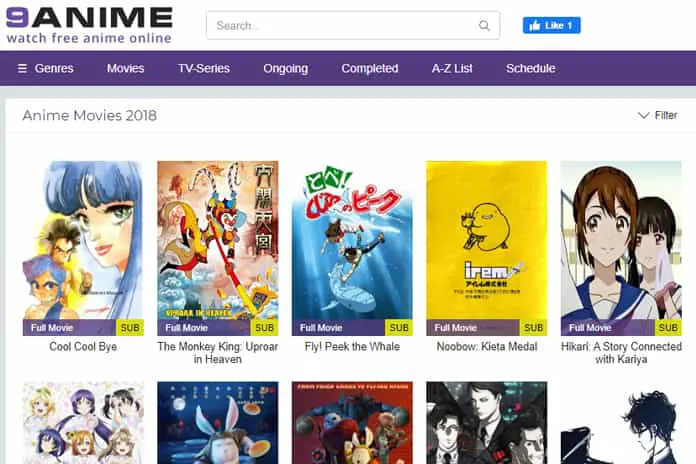Image resolution: width=696 pixels, height=464 pixels.
Task: Open the Genres menu
Action: [x=54, y=68]
